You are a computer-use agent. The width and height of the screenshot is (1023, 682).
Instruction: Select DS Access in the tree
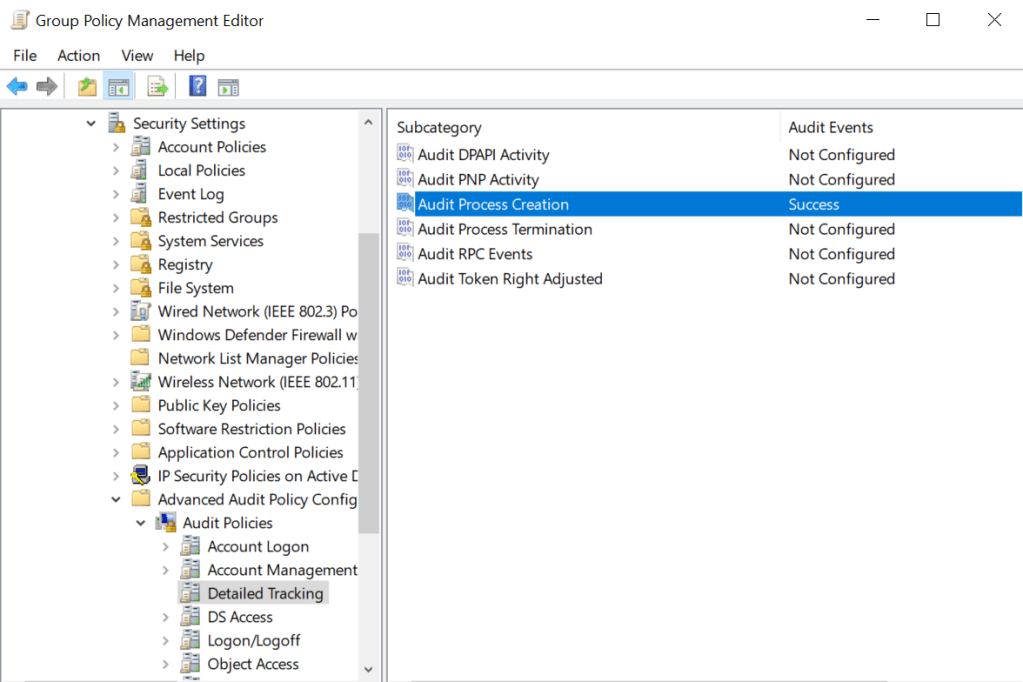click(240, 617)
